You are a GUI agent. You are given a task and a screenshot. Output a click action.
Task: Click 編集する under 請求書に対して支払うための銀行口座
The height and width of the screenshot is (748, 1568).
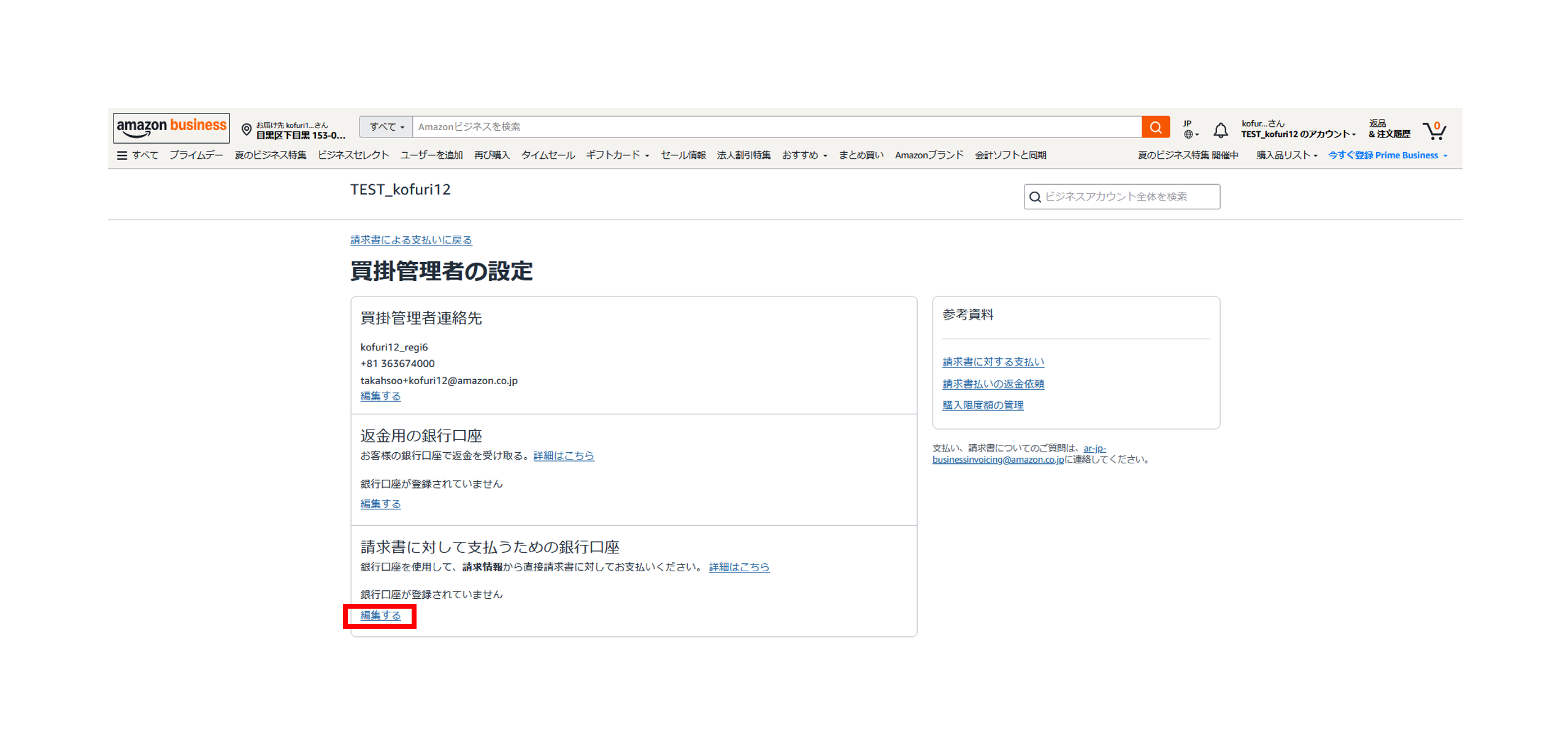pyautogui.click(x=380, y=615)
